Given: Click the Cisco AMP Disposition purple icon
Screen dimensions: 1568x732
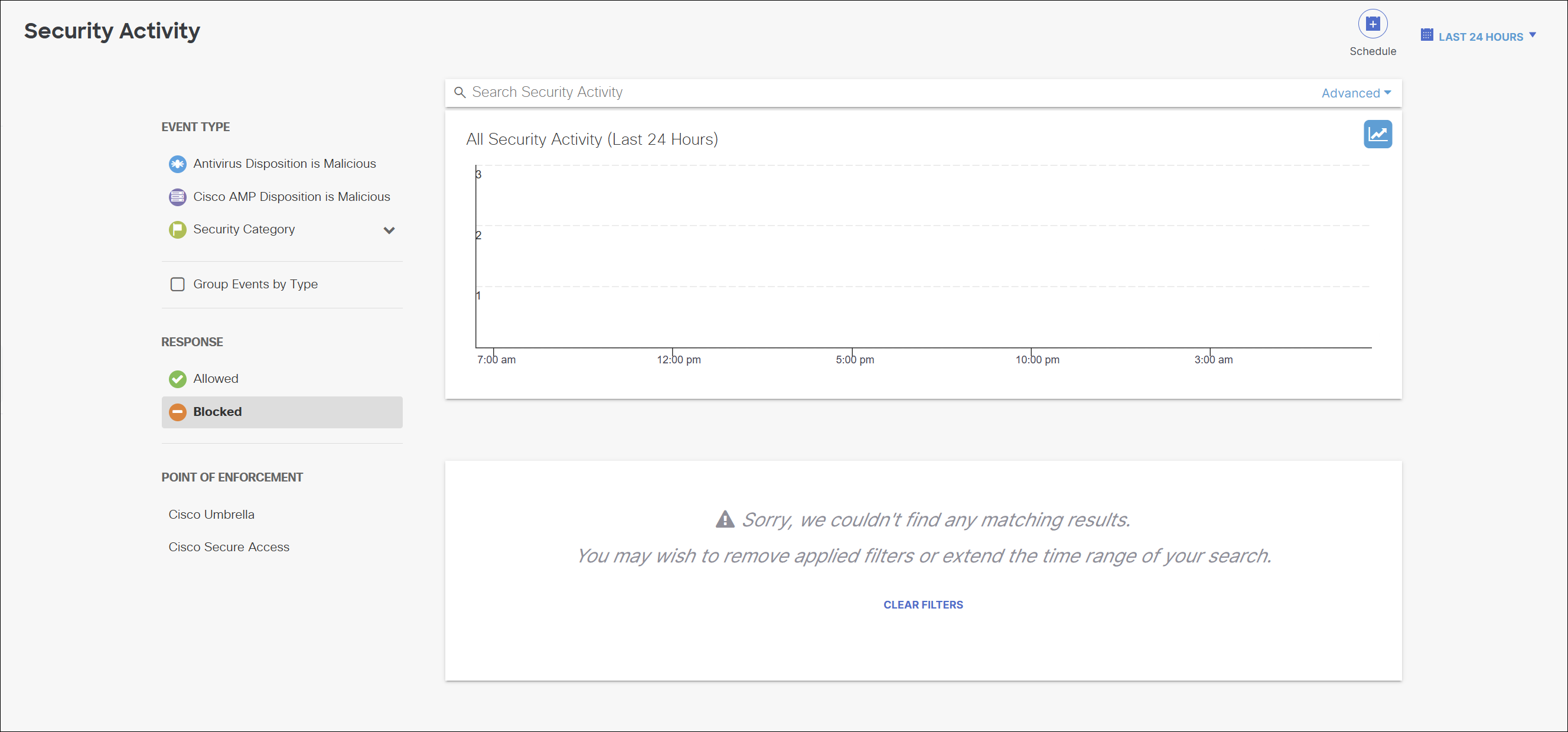Looking at the screenshot, I should click(x=177, y=197).
